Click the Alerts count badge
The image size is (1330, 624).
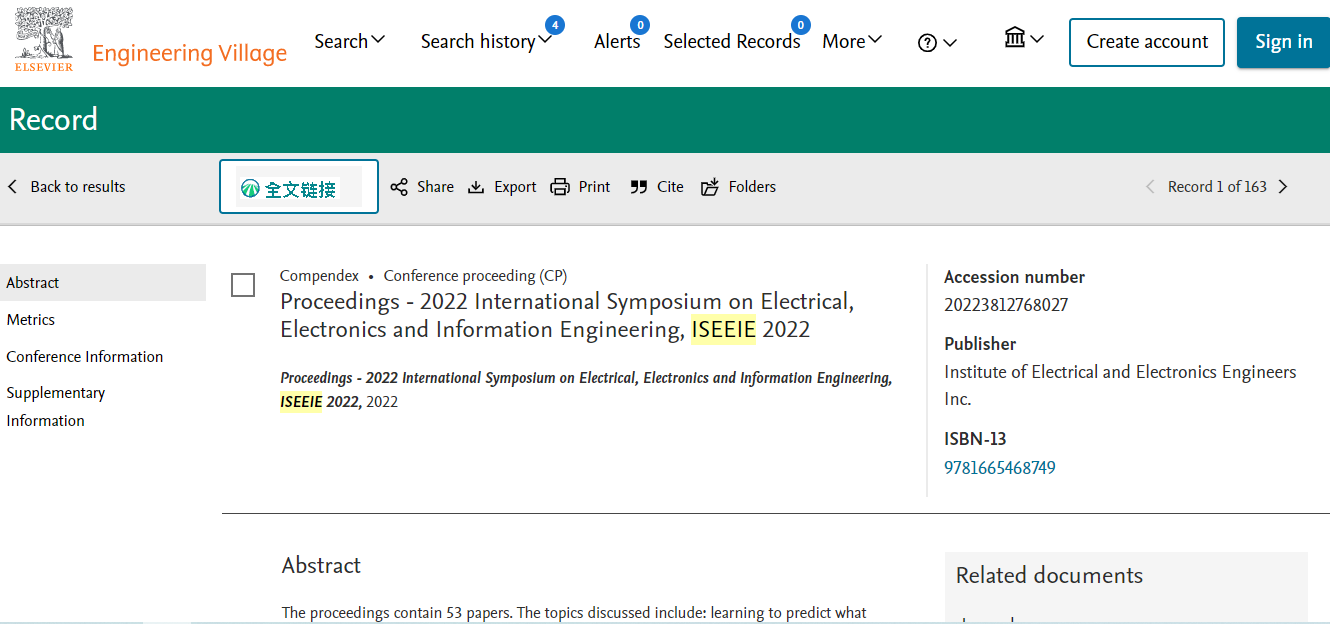(x=640, y=25)
